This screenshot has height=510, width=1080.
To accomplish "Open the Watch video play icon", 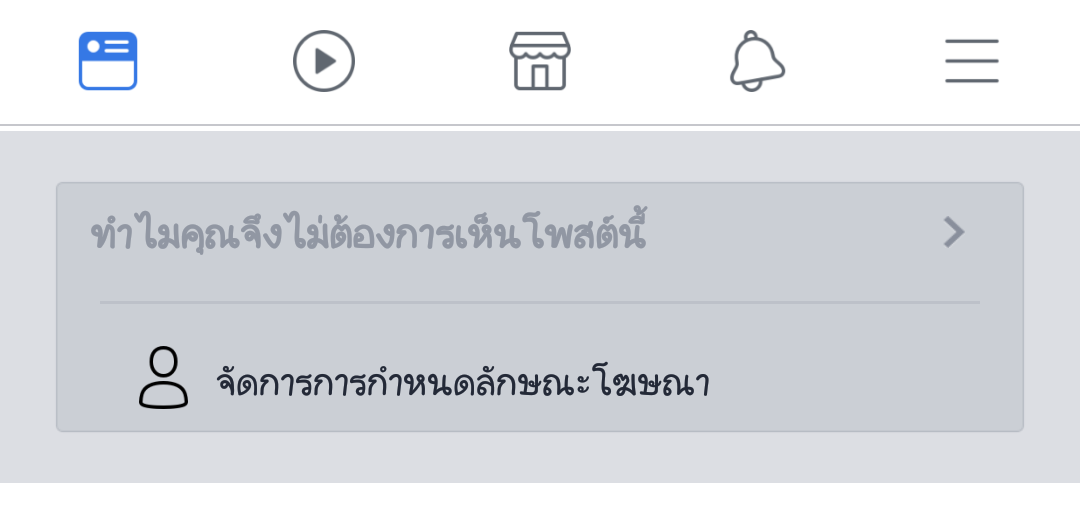I will [x=324, y=61].
